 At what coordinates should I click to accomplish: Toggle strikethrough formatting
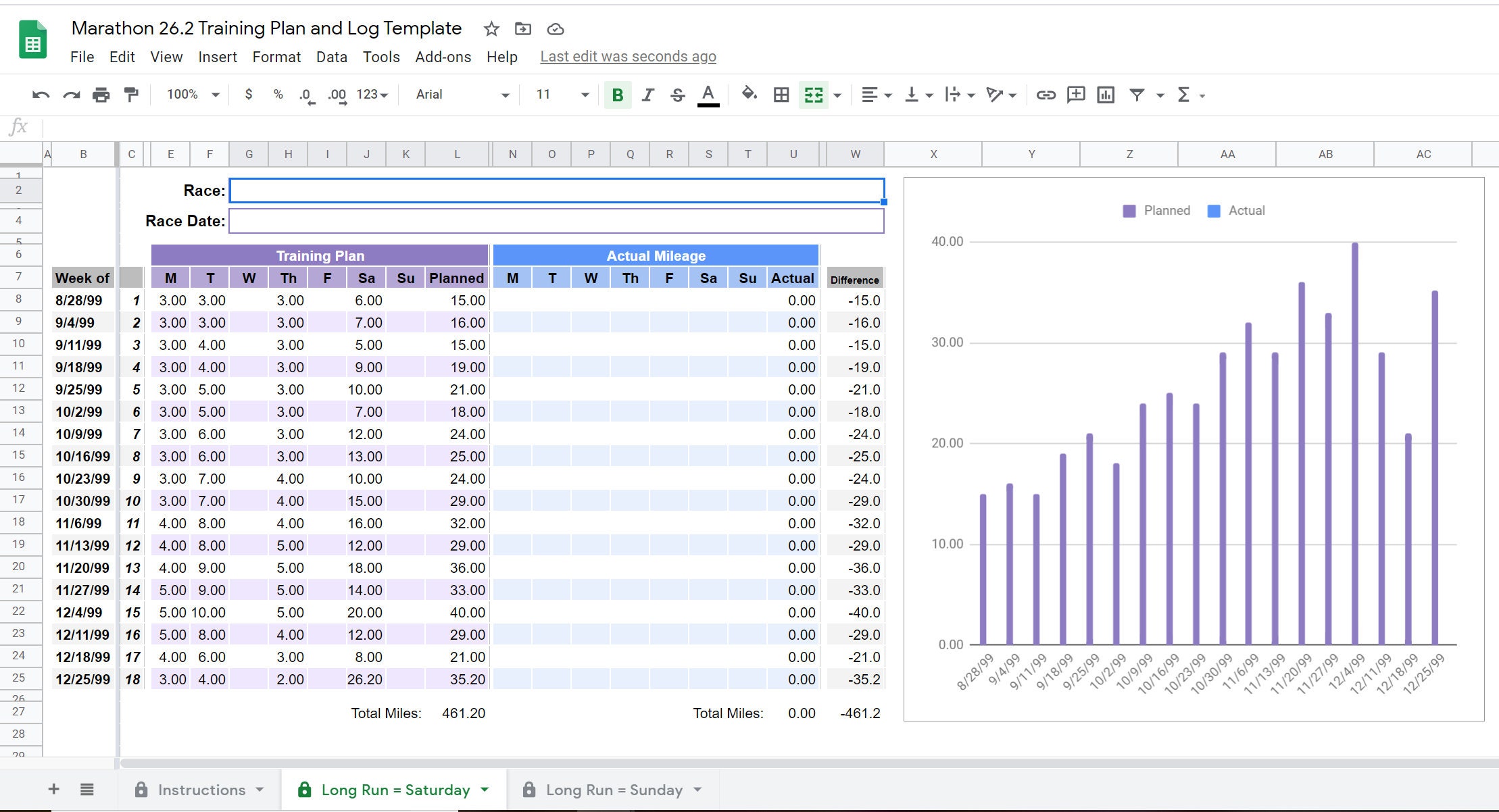(678, 95)
